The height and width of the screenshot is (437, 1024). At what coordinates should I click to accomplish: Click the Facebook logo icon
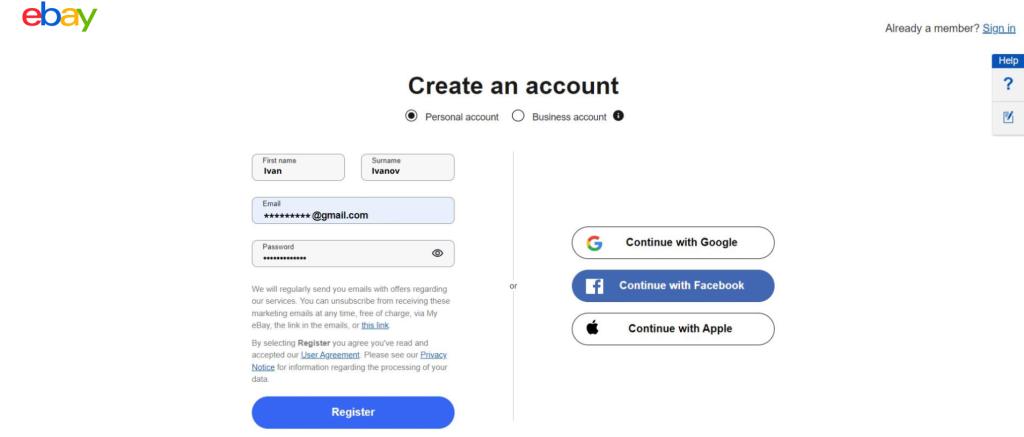594,285
